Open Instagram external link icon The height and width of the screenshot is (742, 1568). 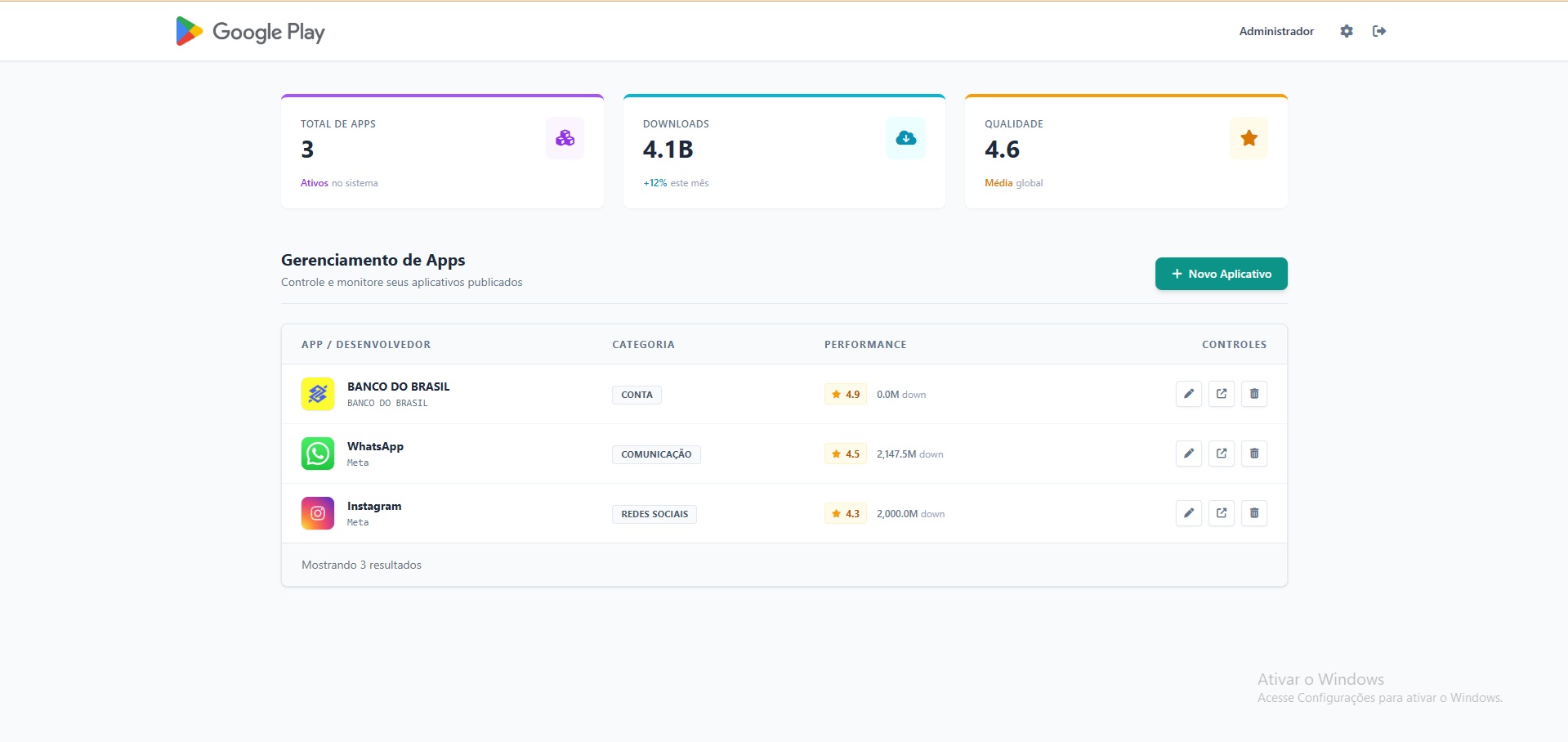pyautogui.click(x=1221, y=513)
